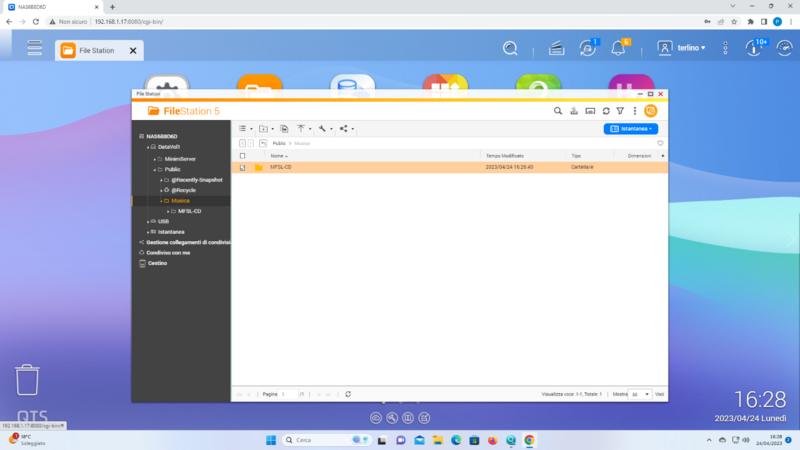The image size is (800, 450).
Task: Uncheck the MFSL-CD folder checkbox
Action: [x=242, y=167]
